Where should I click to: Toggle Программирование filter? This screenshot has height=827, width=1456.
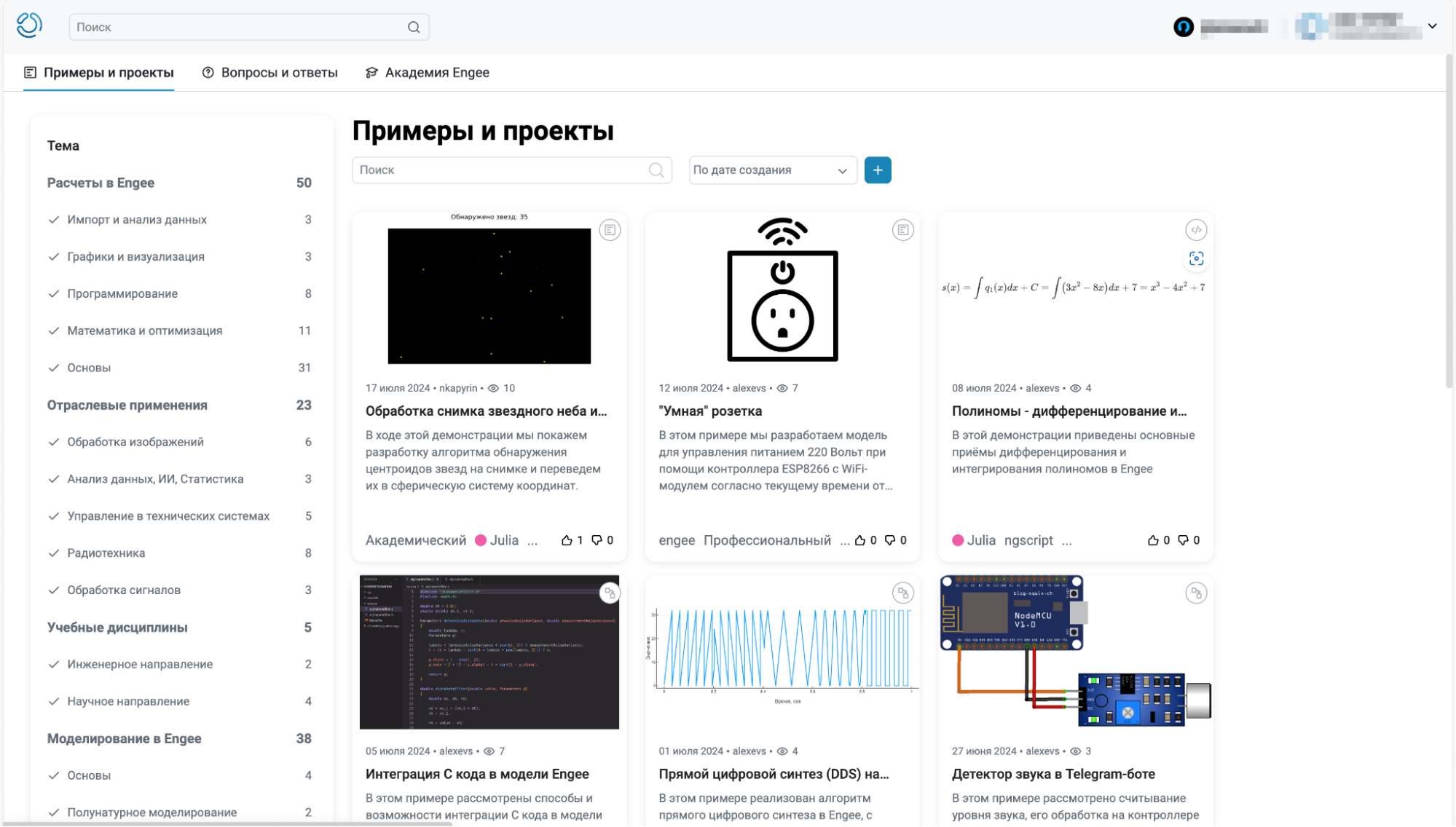coord(179,294)
